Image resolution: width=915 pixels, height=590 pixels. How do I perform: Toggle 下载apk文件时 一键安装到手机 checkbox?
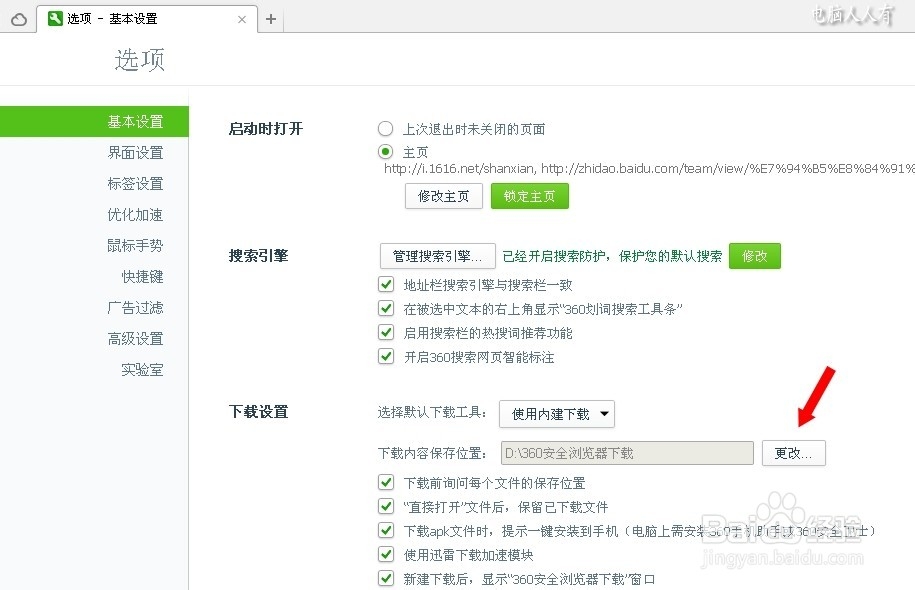[386, 530]
